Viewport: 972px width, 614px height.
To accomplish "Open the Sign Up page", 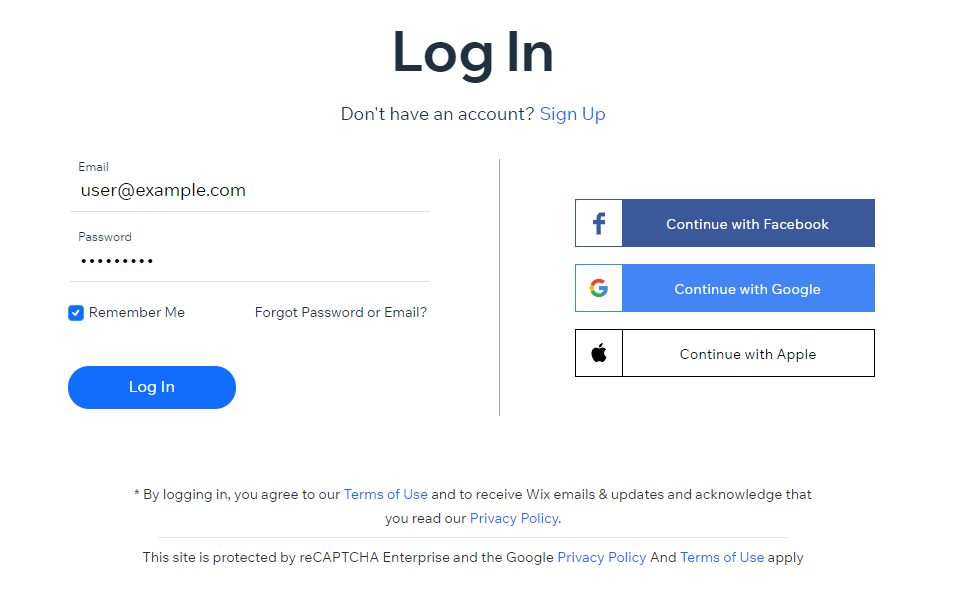I will pos(572,113).
